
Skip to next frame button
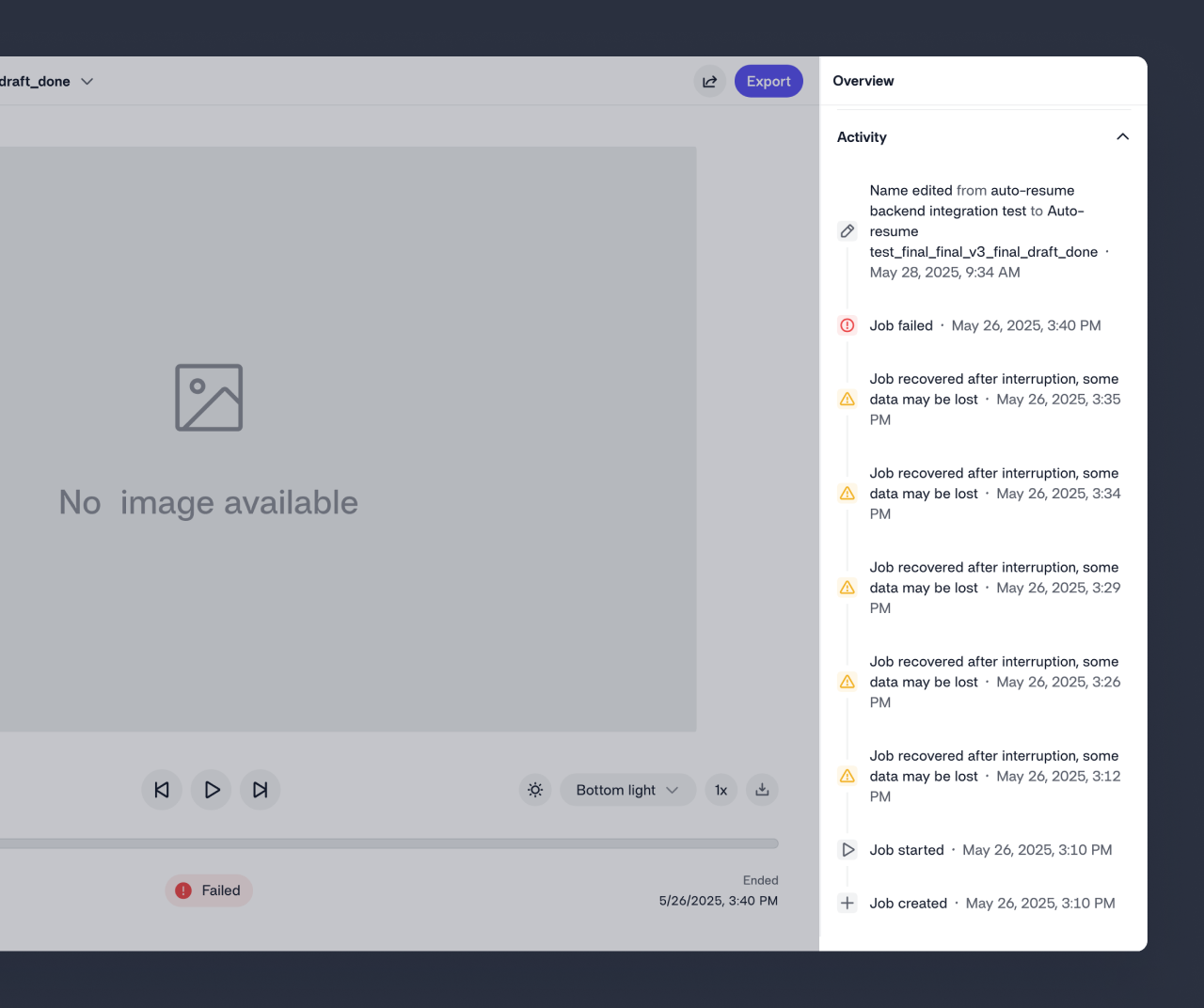tap(261, 790)
